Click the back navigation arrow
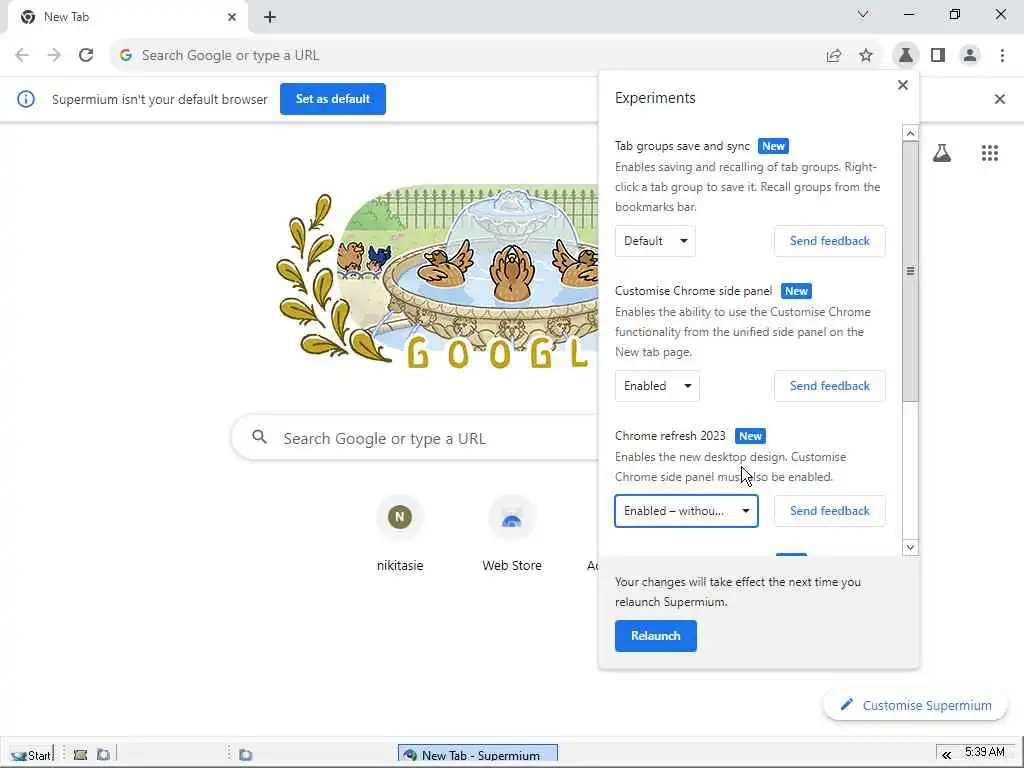1024x768 pixels. point(22,56)
